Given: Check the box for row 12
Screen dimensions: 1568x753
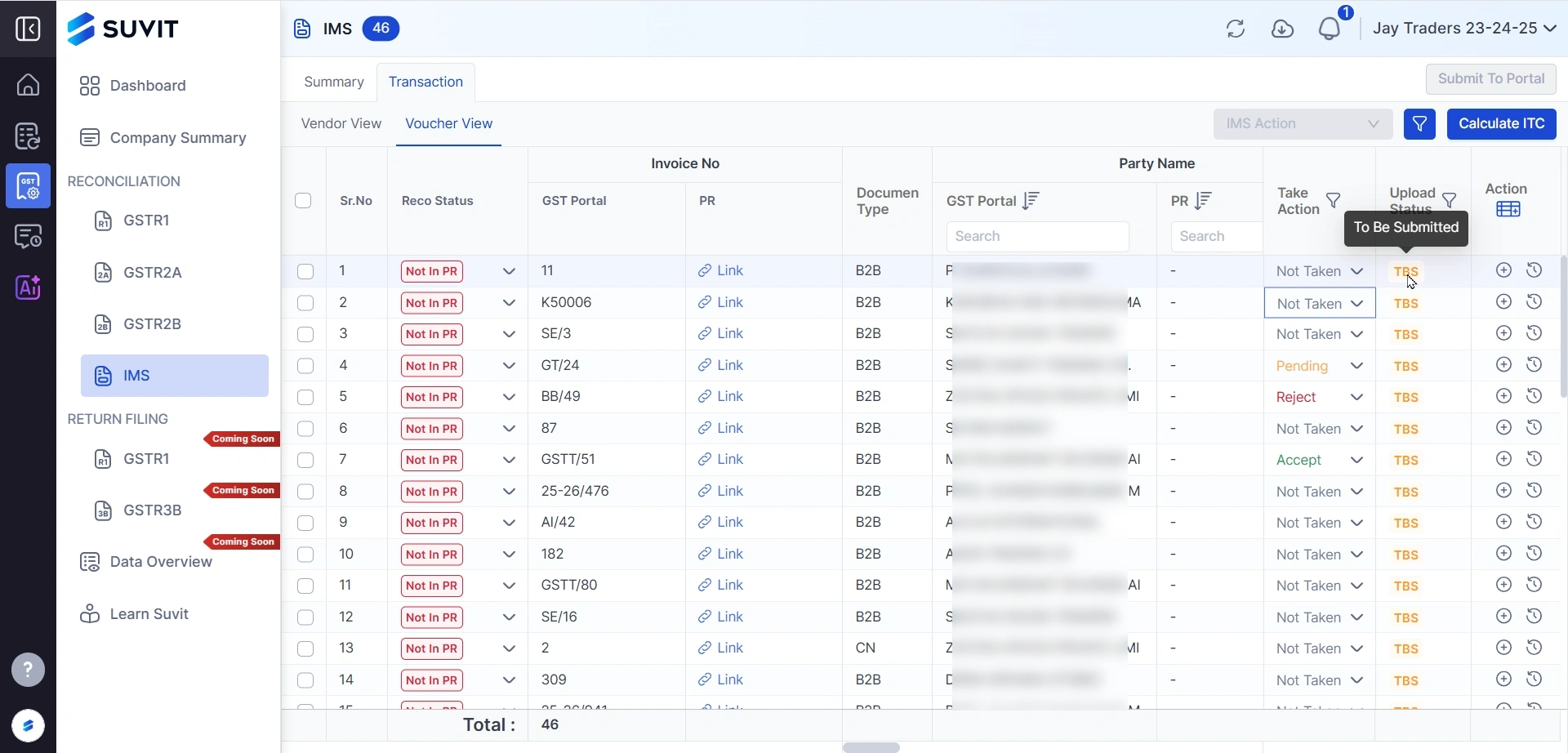Looking at the screenshot, I should [x=305, y=617].
